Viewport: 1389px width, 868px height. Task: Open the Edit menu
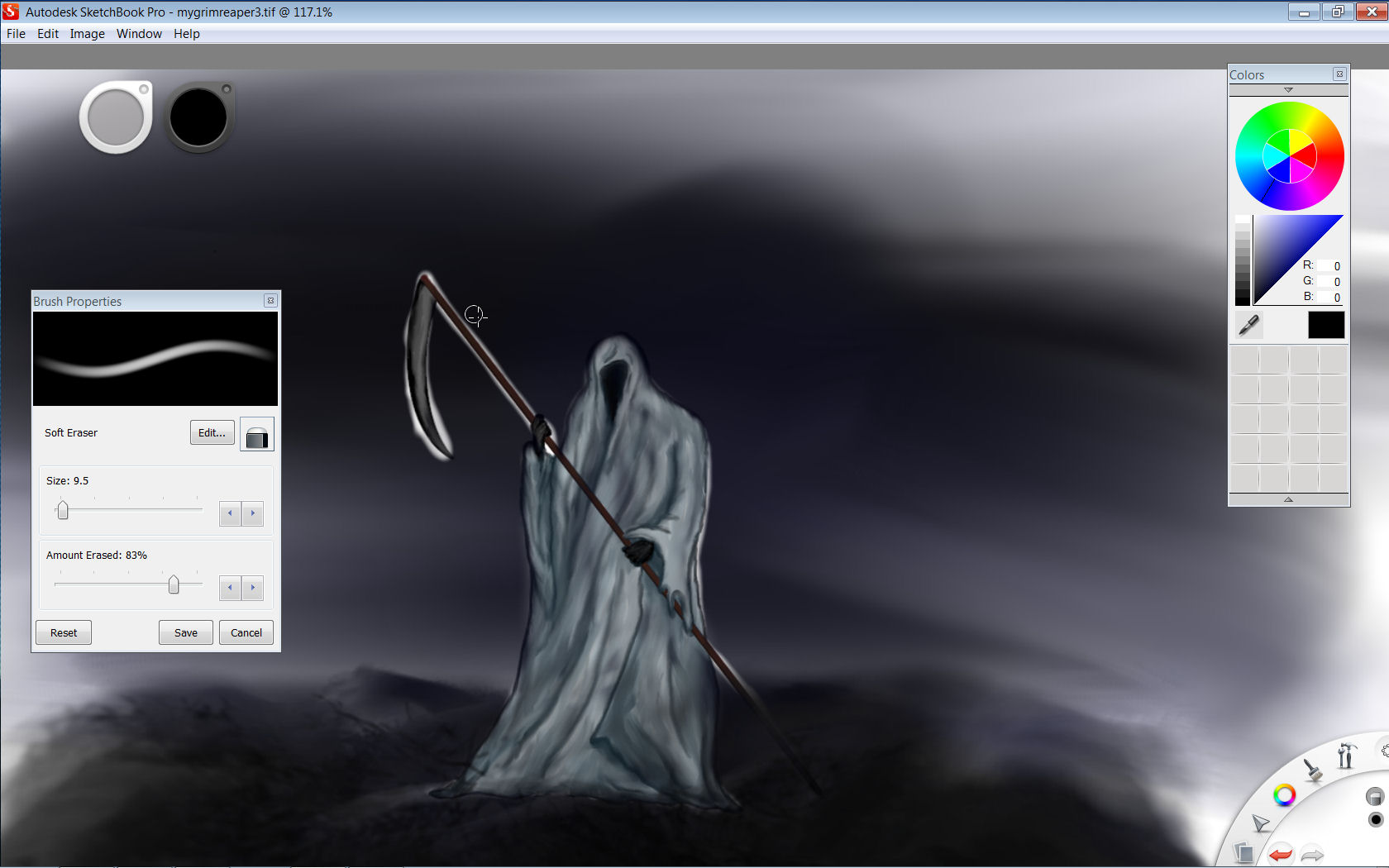point(48,34)
